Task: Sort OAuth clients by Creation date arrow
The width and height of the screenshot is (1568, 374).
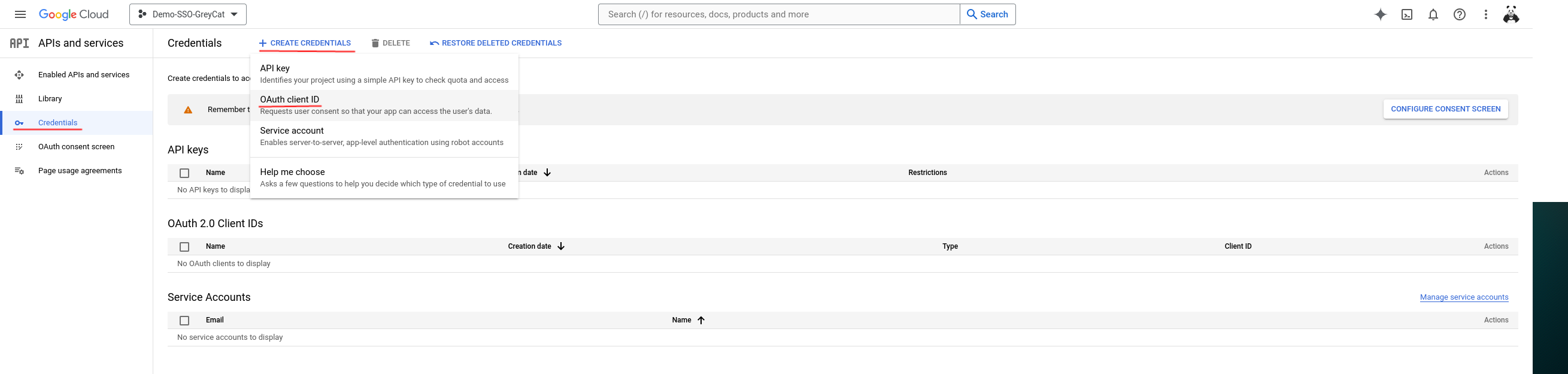Action: (561, 246)
